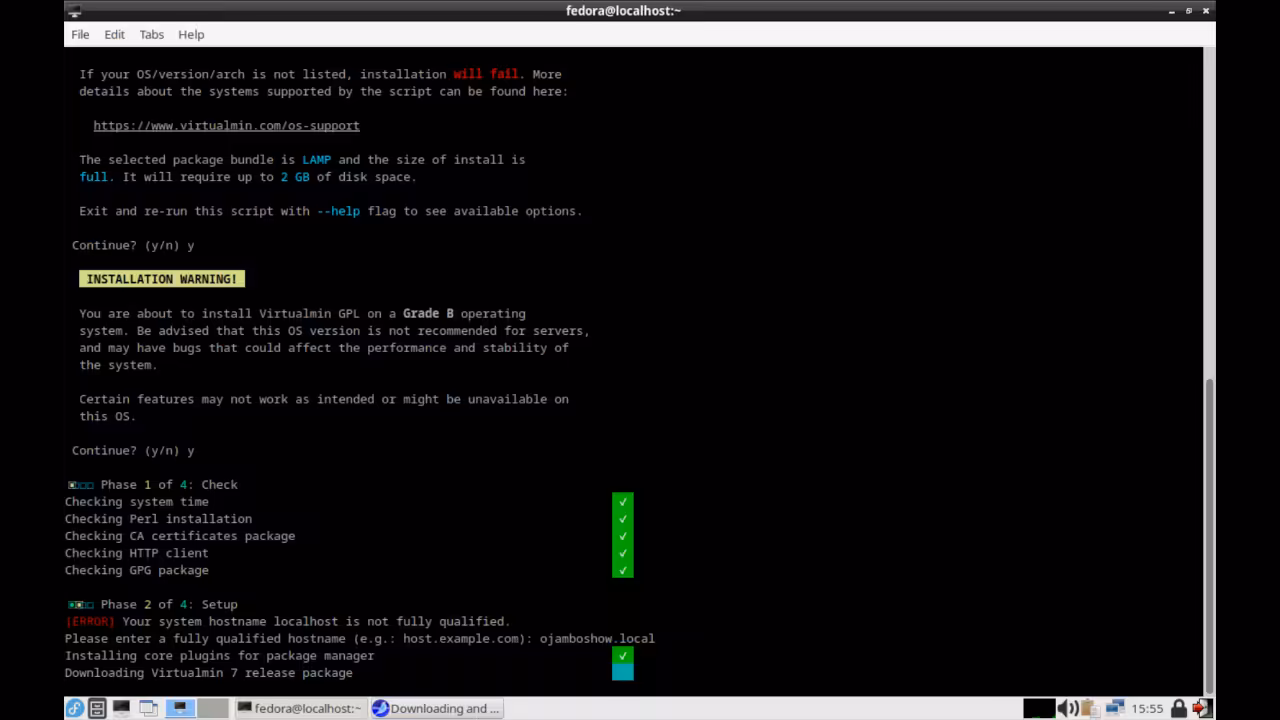The height and width of the screenshot is (720, 1280).
Task: Open the virtualmin.com/os-support link
Action: coord(226,125)
